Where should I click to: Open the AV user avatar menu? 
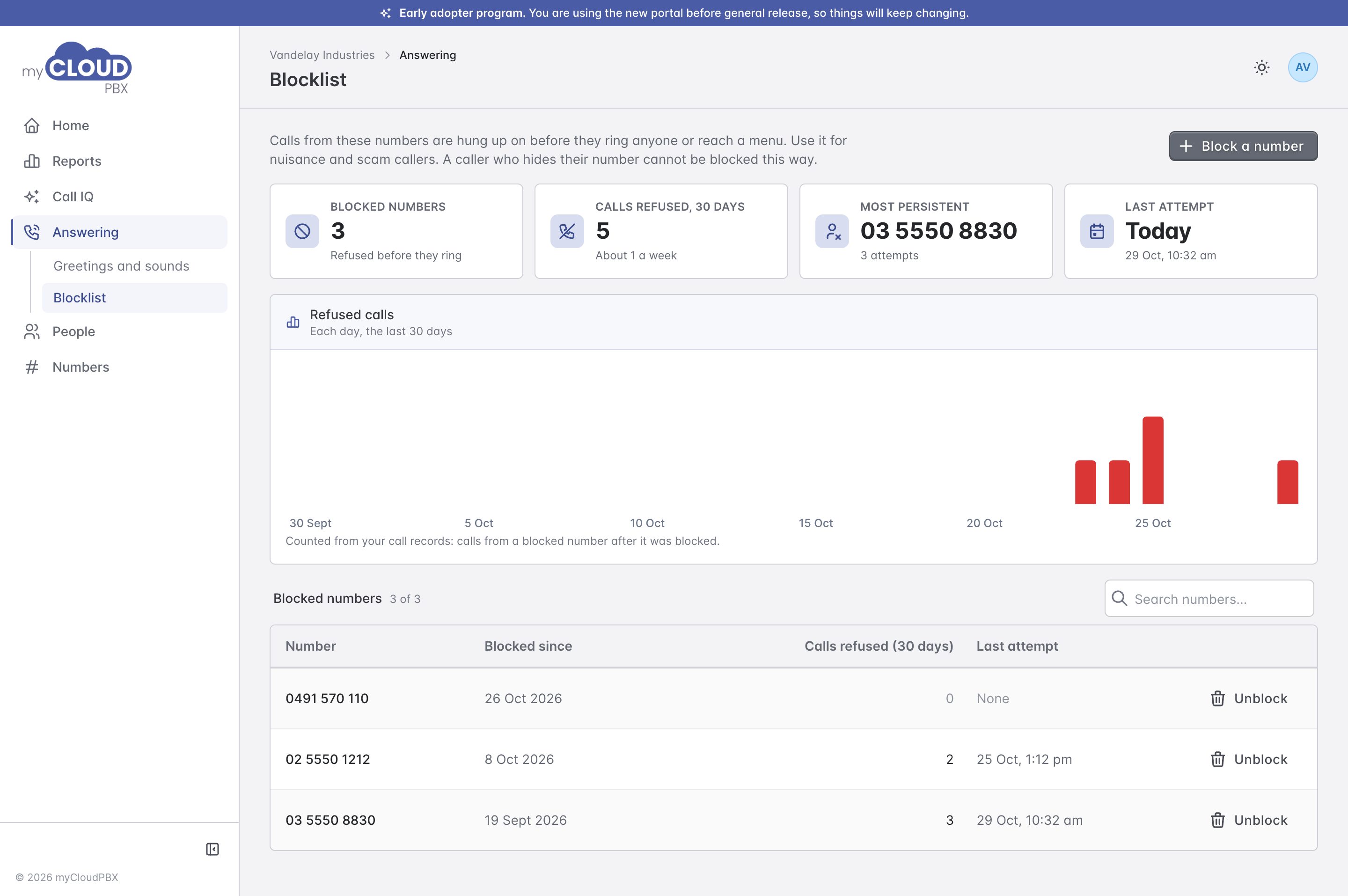point(1303,67)
